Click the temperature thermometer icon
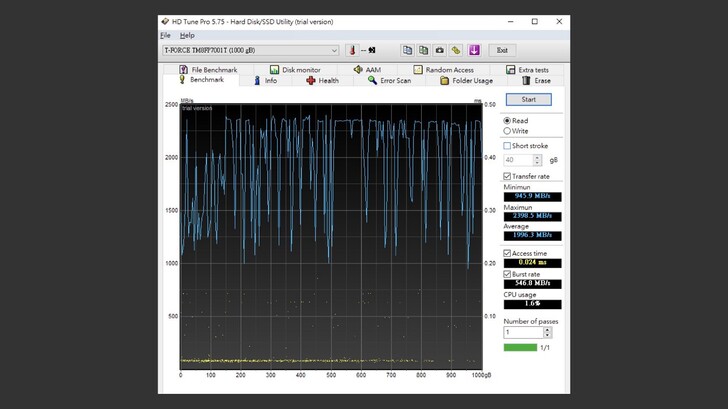The image size is (728, 409). pyautogui.click(x=351, y=50)
